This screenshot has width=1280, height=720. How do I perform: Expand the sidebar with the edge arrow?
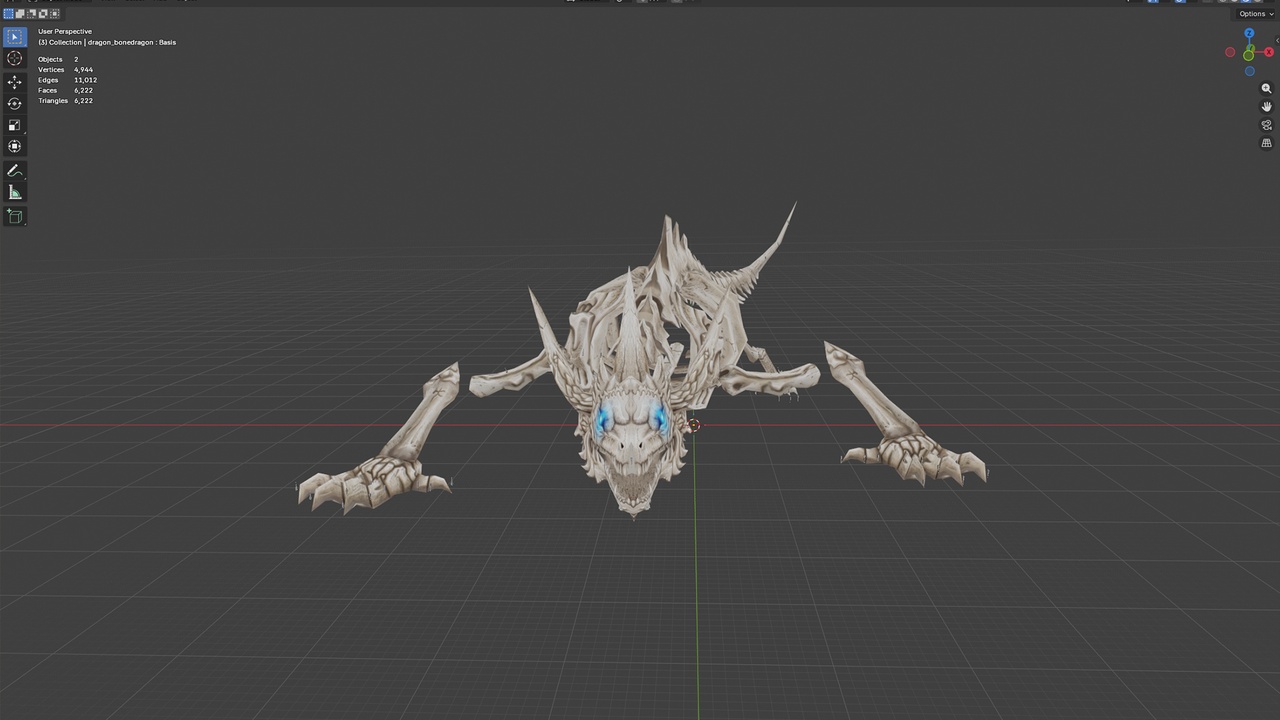(x=1277, y=40)
